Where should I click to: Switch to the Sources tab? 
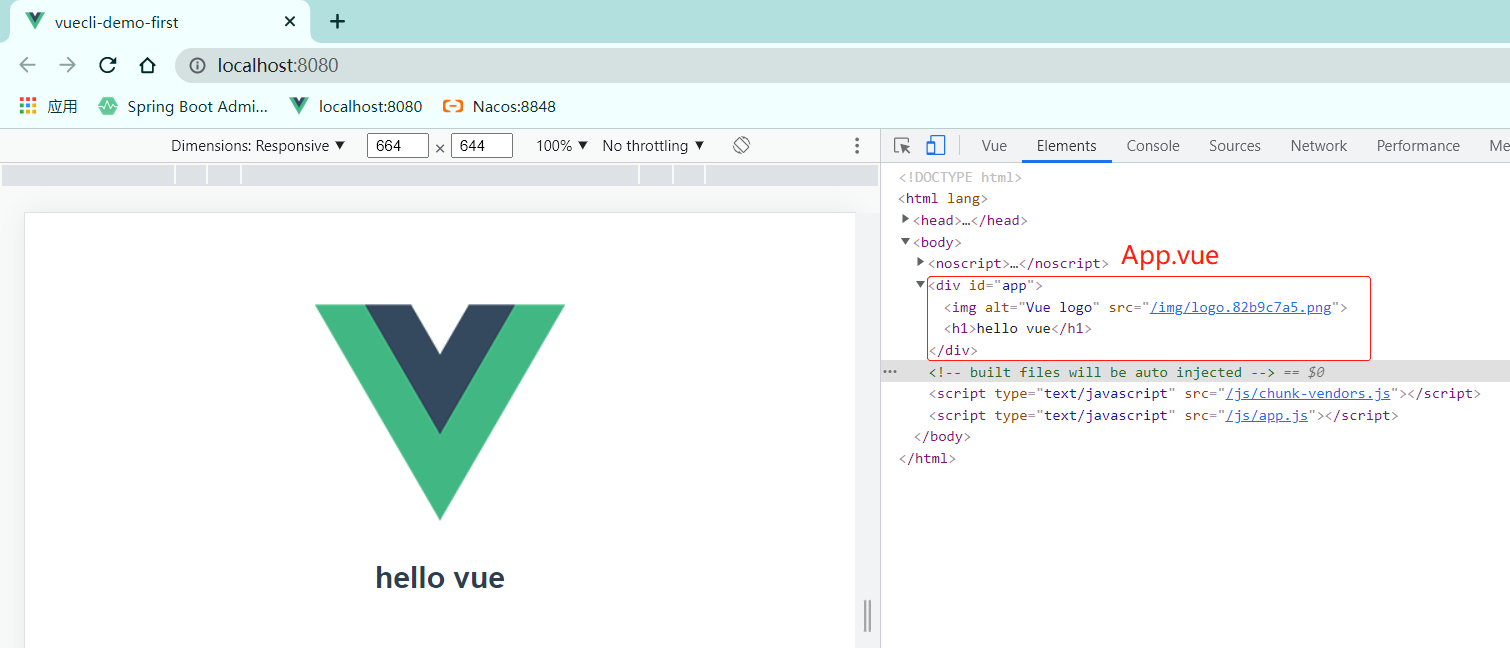point(1235,146)
